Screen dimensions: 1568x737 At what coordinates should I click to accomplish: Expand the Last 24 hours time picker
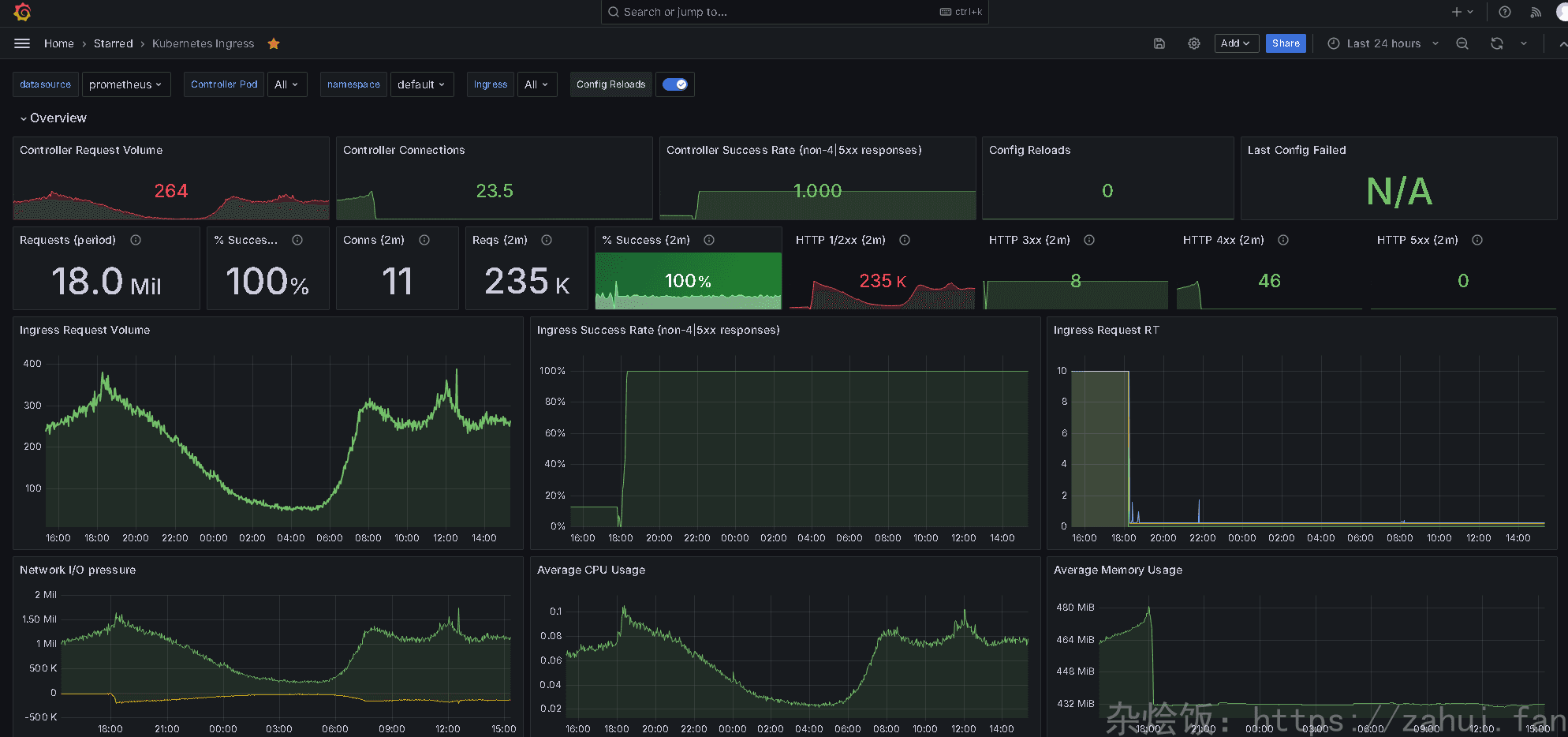(1383, 43)
